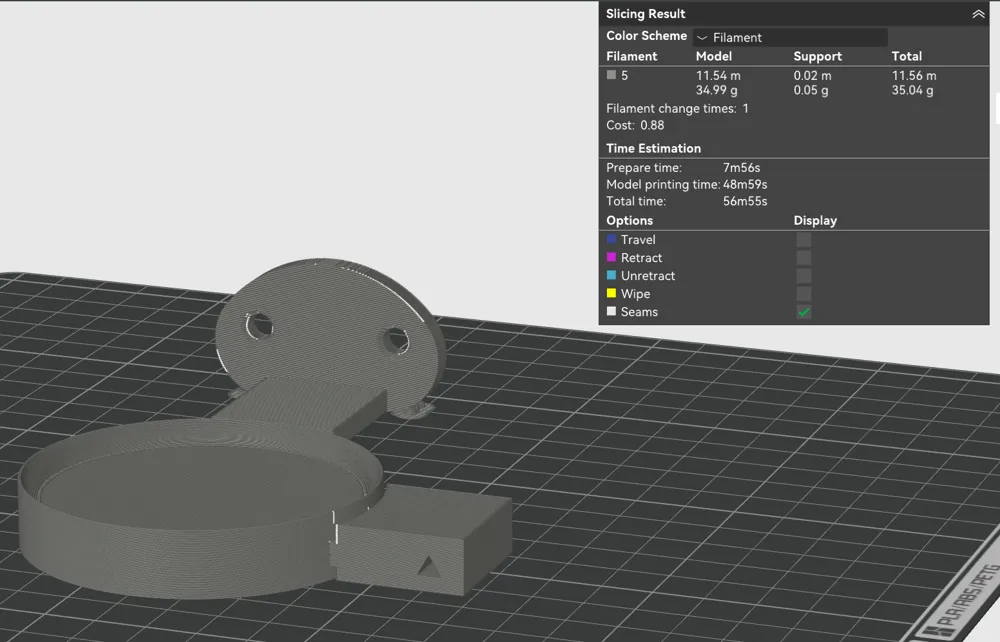Screen dimensions: 1000x642
Task: Select the "Slicing Result" panel title
Action: point(645,14)
